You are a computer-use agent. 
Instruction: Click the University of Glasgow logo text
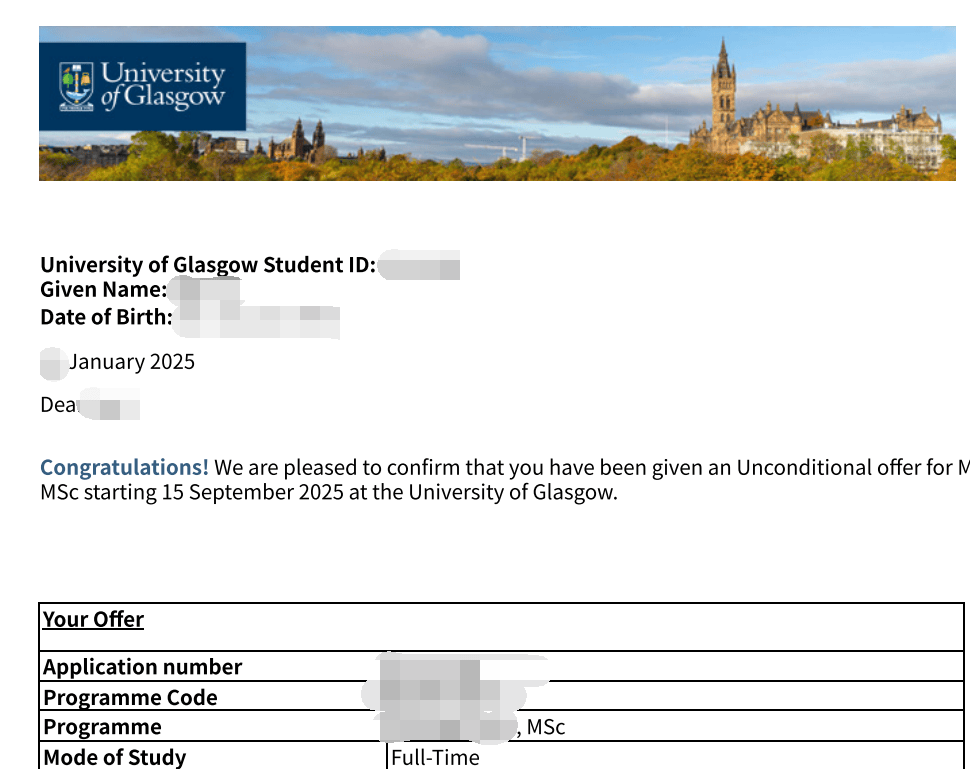click(162, 85)
